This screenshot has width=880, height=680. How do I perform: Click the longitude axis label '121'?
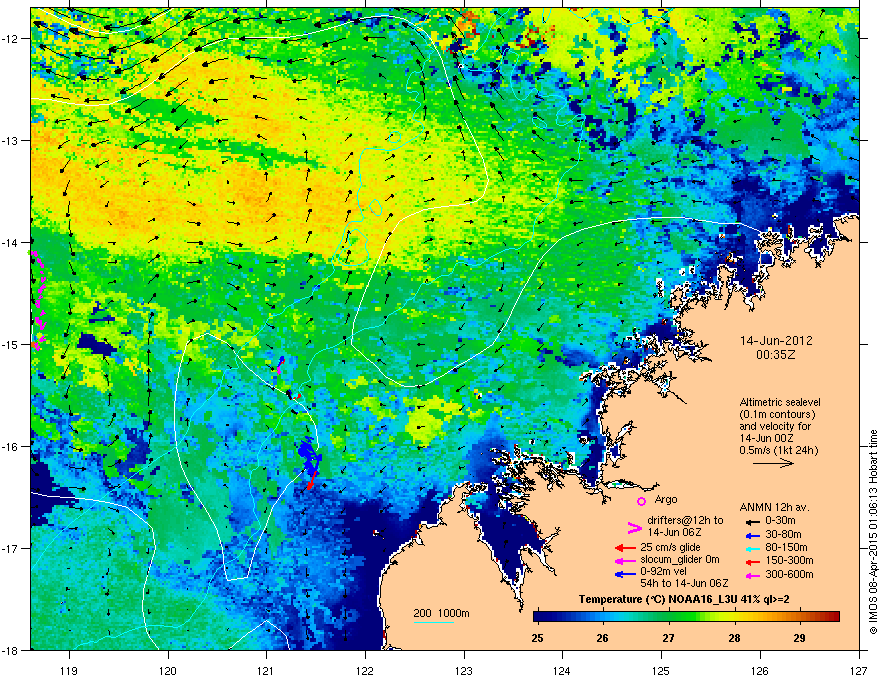coord(266,670)
